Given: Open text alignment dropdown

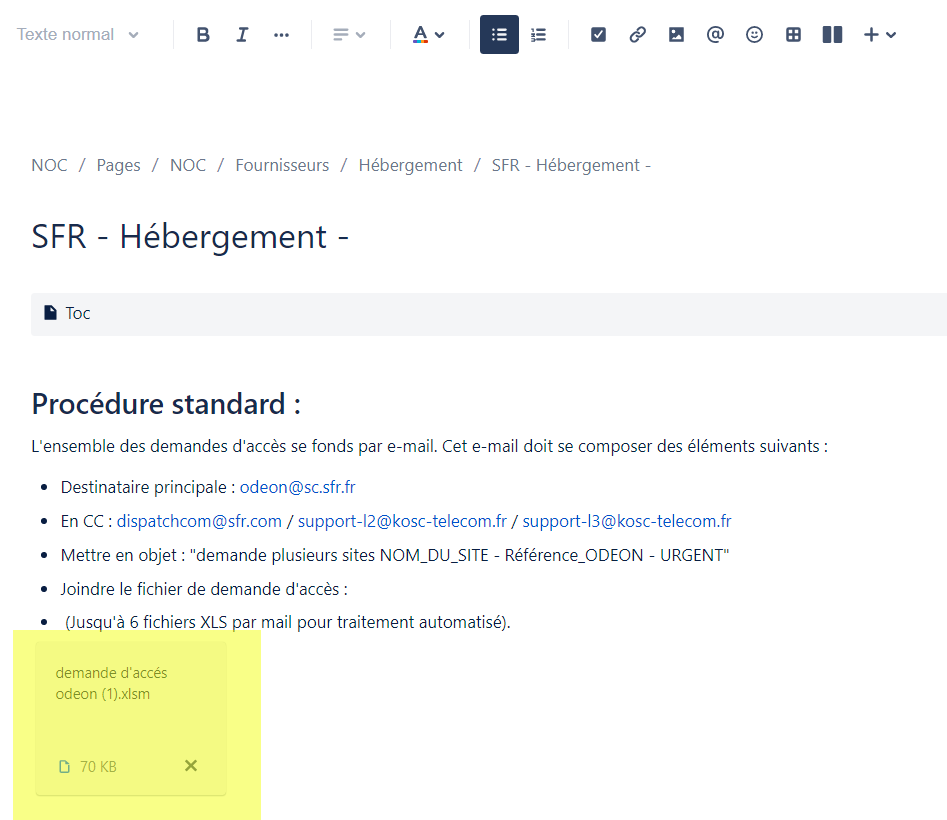Looking at the screenshot, I should pyautogui.click(x=349, y=34).
